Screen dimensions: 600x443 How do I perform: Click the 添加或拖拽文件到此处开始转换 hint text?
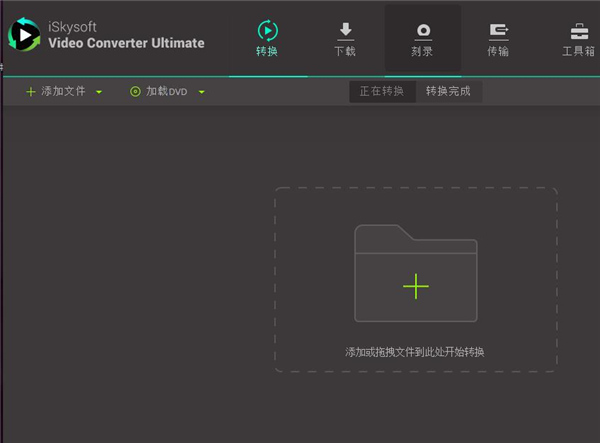(x=415, y=352)
